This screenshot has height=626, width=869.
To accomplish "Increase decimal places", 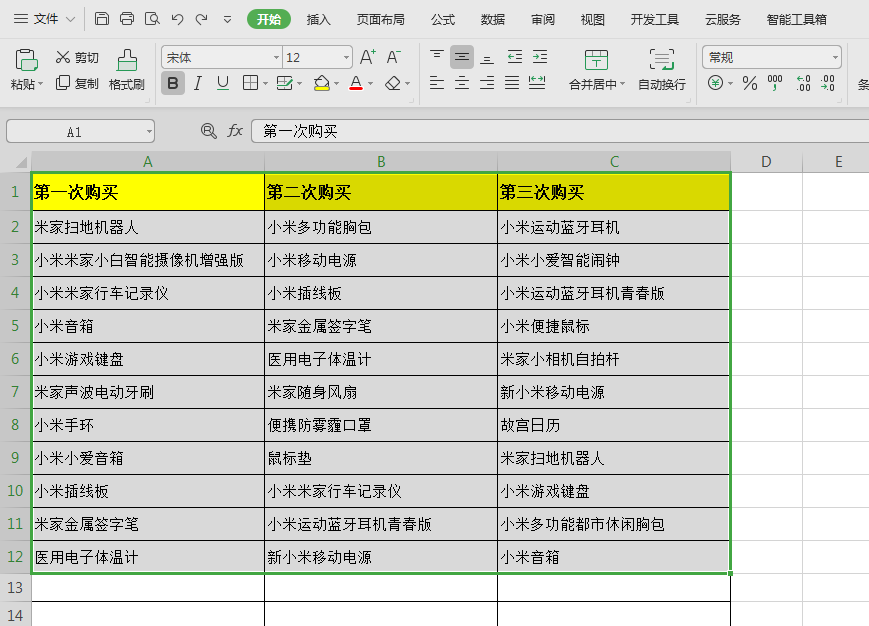I will 803,84.
